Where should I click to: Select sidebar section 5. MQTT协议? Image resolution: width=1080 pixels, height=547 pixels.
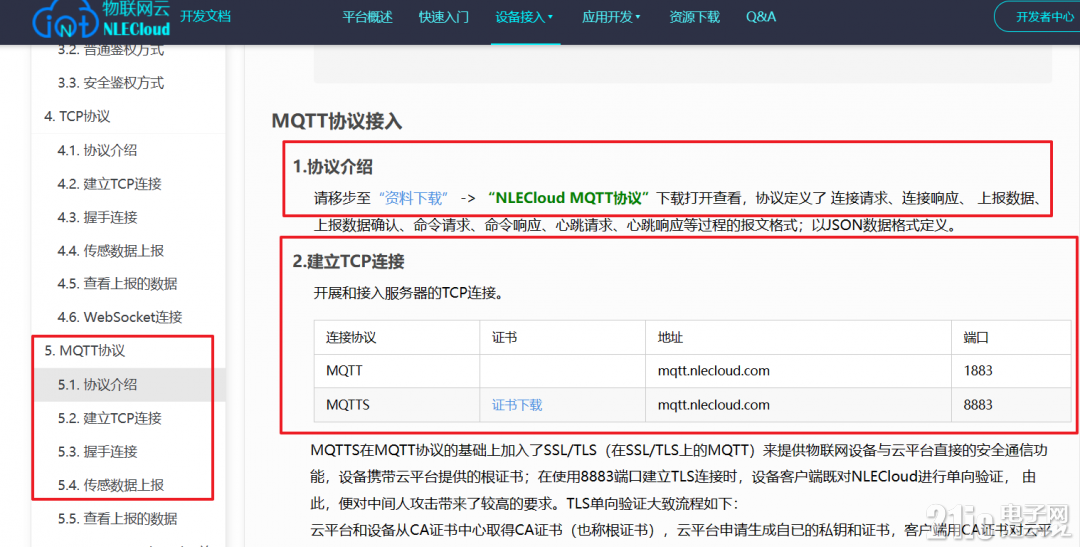coord(85,351)
